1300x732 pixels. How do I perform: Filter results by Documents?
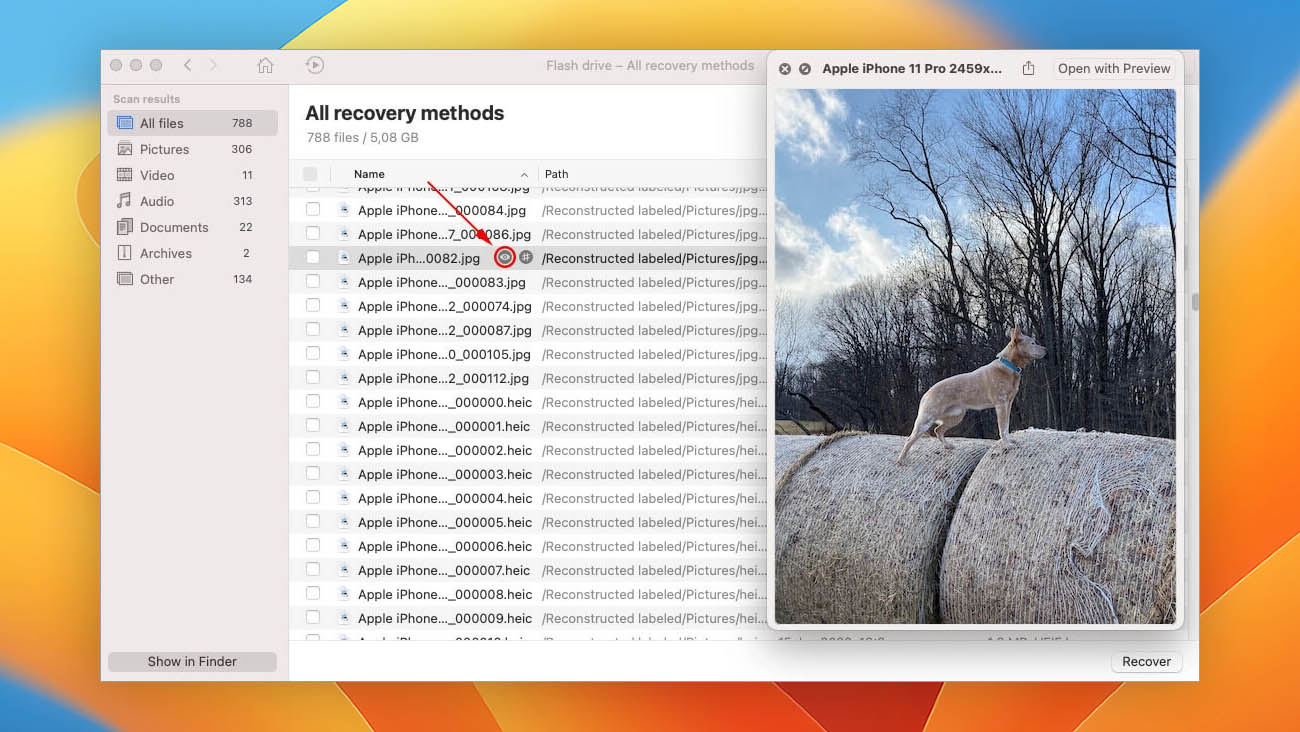coord(192,227)
